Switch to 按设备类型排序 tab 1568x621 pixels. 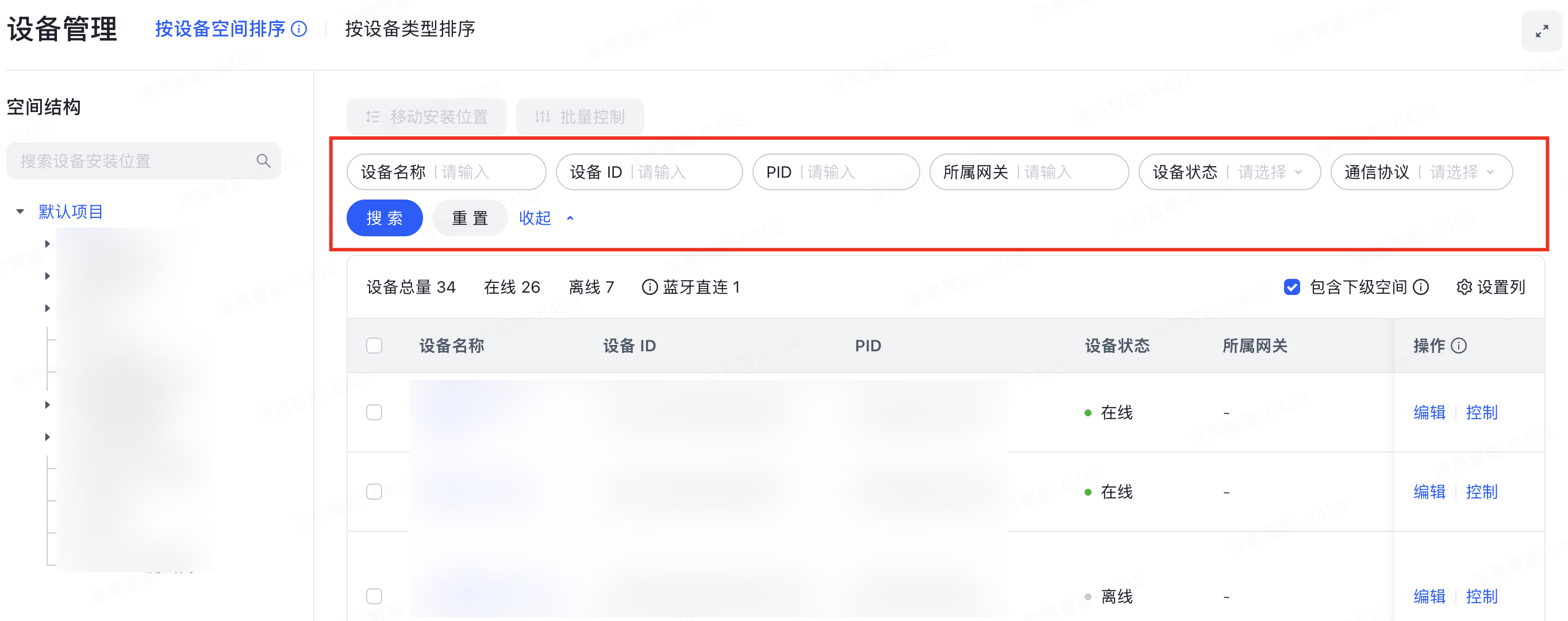(x=410, y=29)
